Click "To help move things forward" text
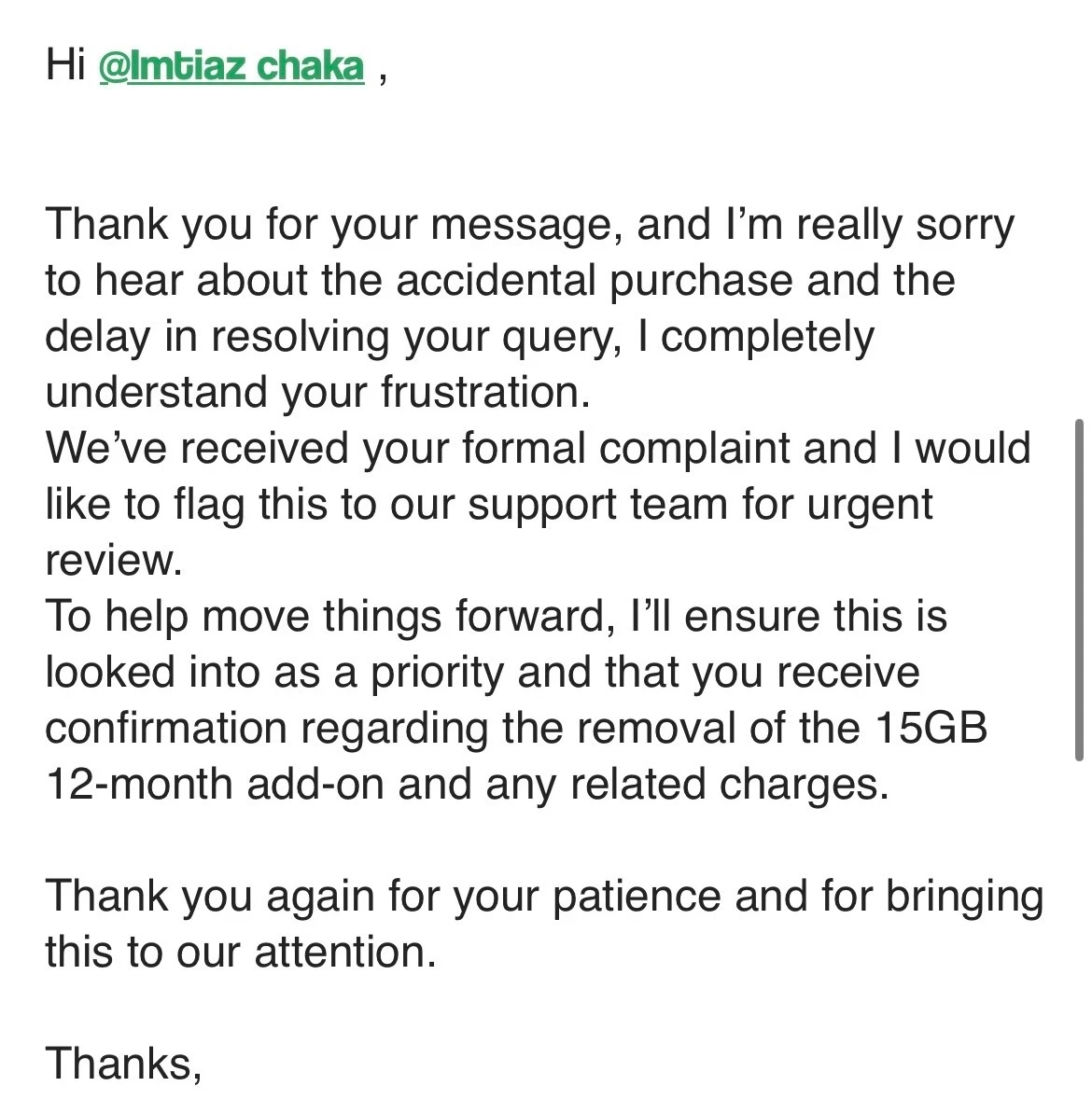Screen dimensions: 1092x1100 323,617
